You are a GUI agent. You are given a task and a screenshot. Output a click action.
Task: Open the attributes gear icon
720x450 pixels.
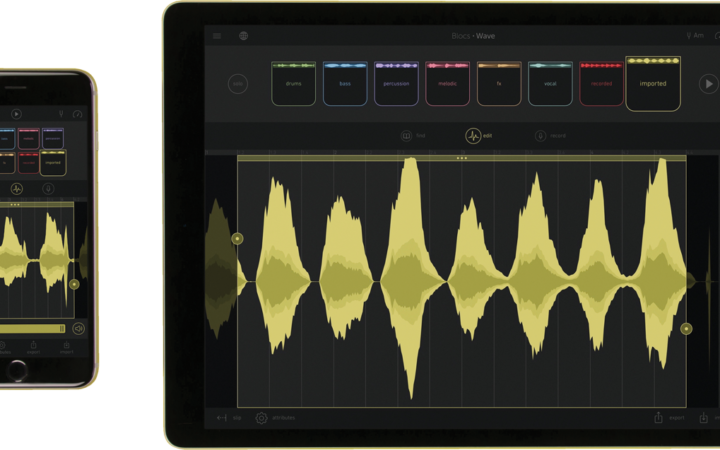point(261,418)
